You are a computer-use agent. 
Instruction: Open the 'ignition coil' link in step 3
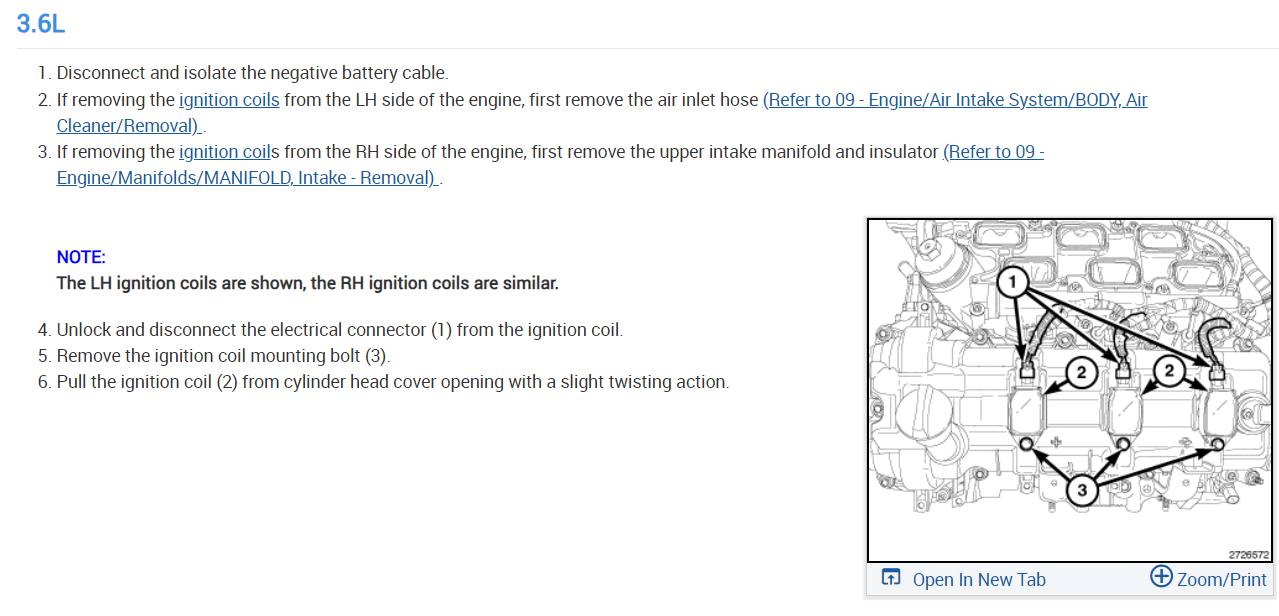224,152
